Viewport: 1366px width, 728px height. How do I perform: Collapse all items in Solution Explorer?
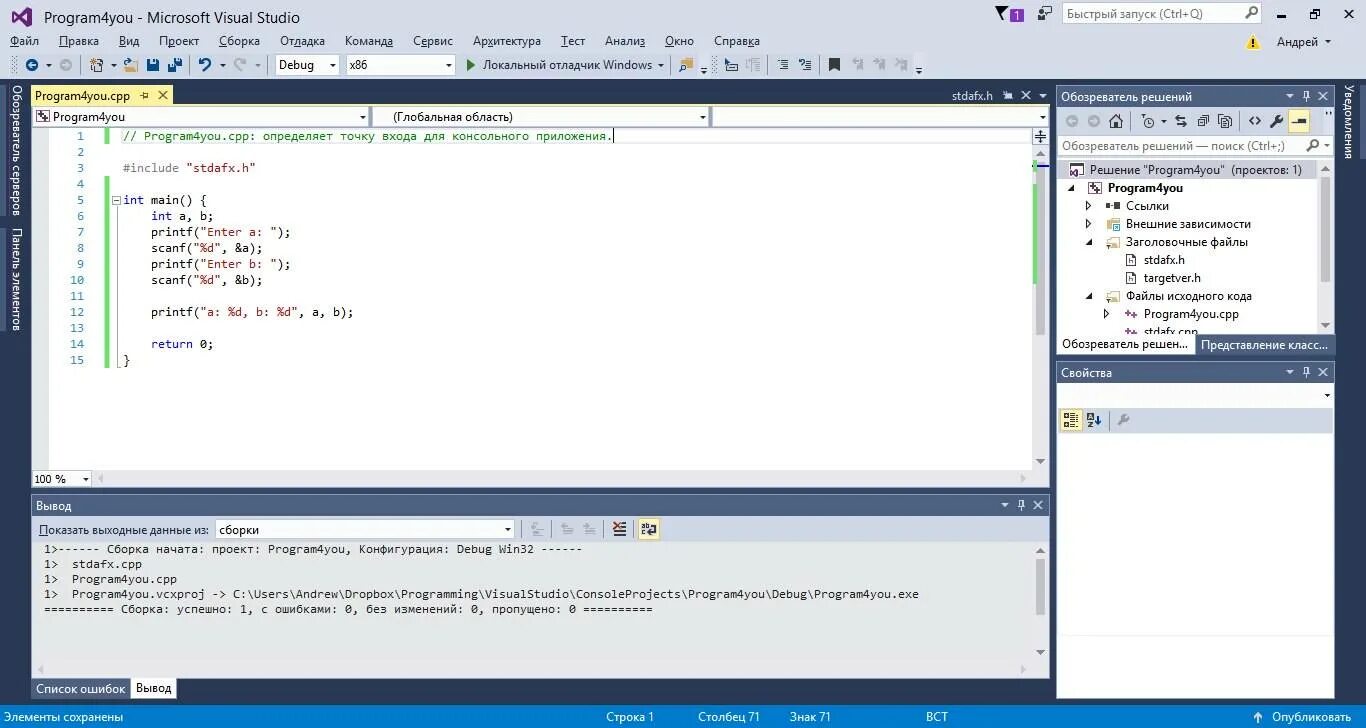1202,121
